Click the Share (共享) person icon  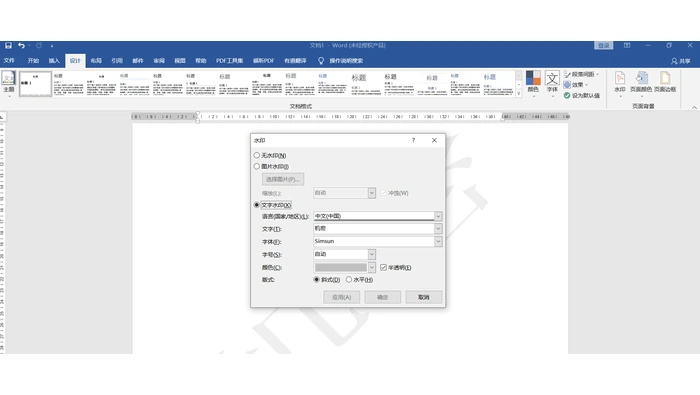point(674,61)
